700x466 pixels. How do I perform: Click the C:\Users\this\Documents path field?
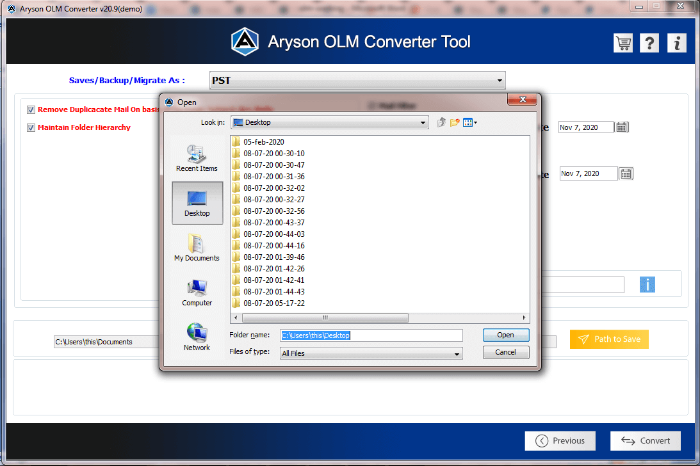pyautogui.click(x=106, y=342)
